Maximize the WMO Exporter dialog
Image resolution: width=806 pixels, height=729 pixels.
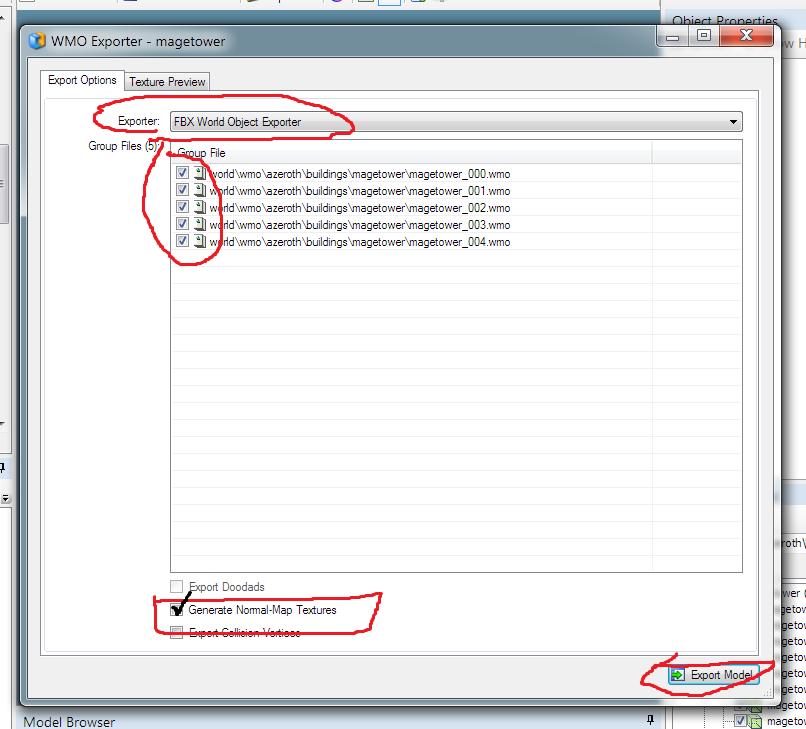[704, 36]
